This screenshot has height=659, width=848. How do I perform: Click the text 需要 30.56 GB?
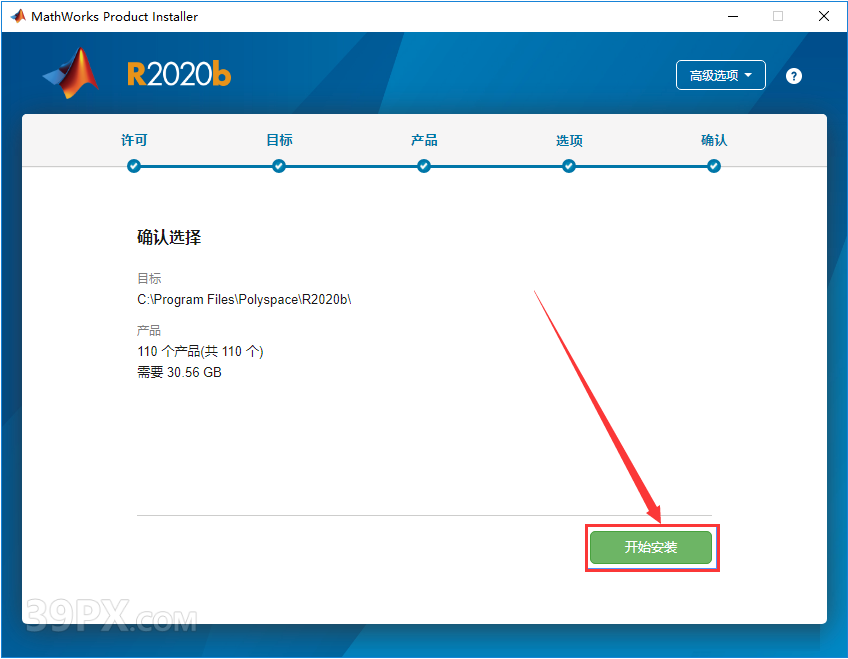179,372
